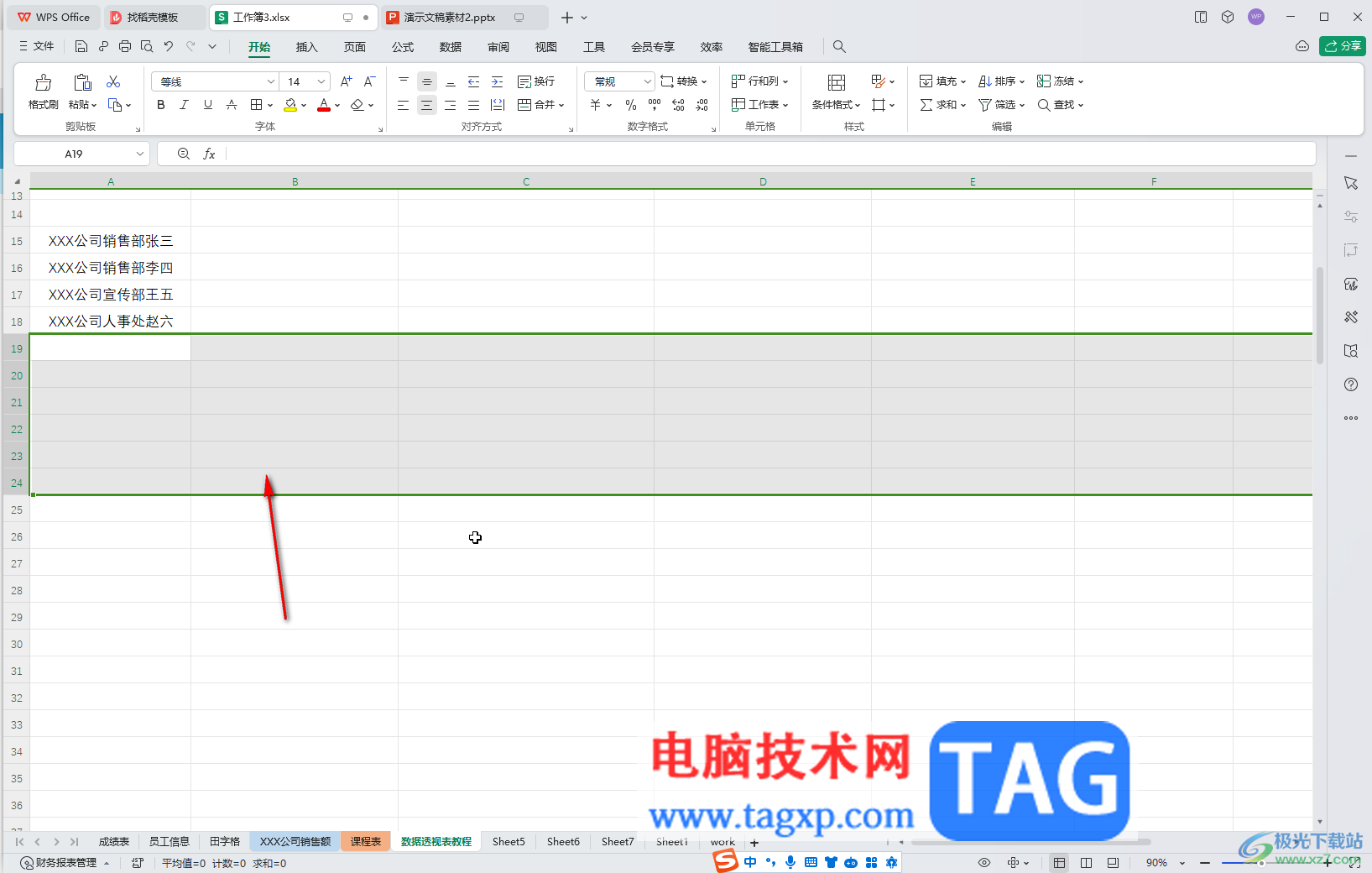
Task: Click the decrease indent icon
Action: click(x=474, y=81)
